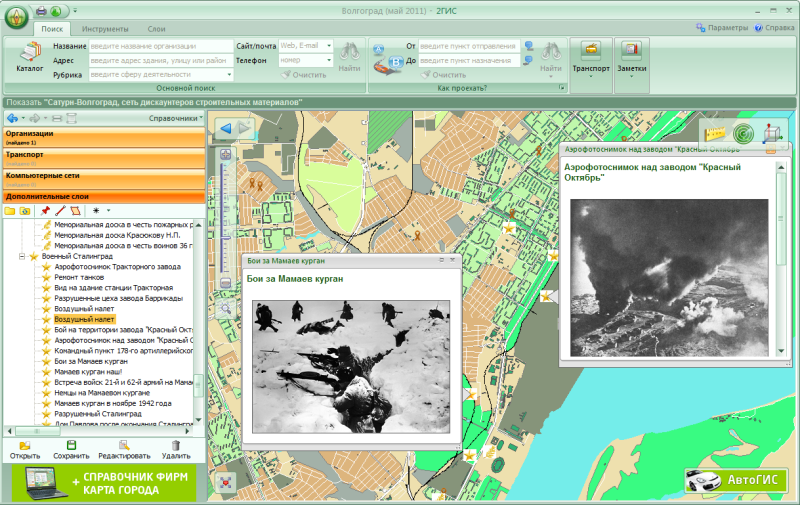Image resolution: width=800 pixels, height=505 pixels.
Task: Open the Сайт/почта type dropdown
Action: 329,46
